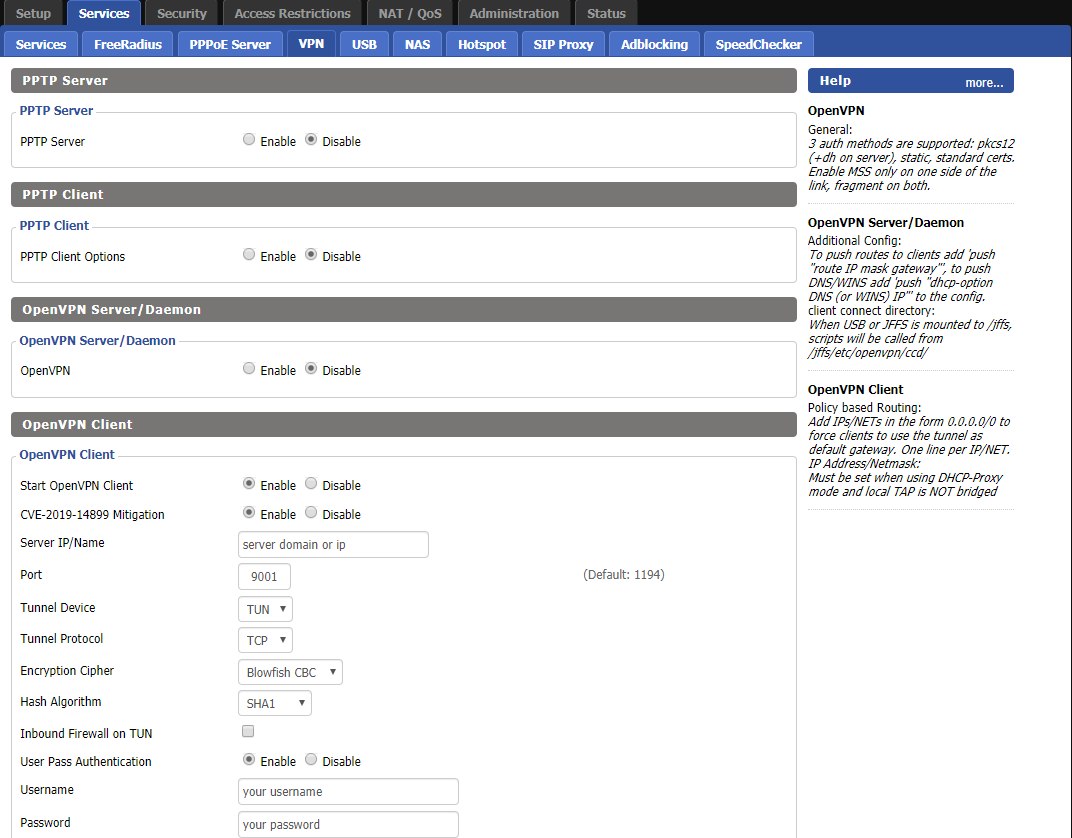The width and height of the screenshot is (1072, 838).
Task: Click the Password input field
Action: [348, 824]
